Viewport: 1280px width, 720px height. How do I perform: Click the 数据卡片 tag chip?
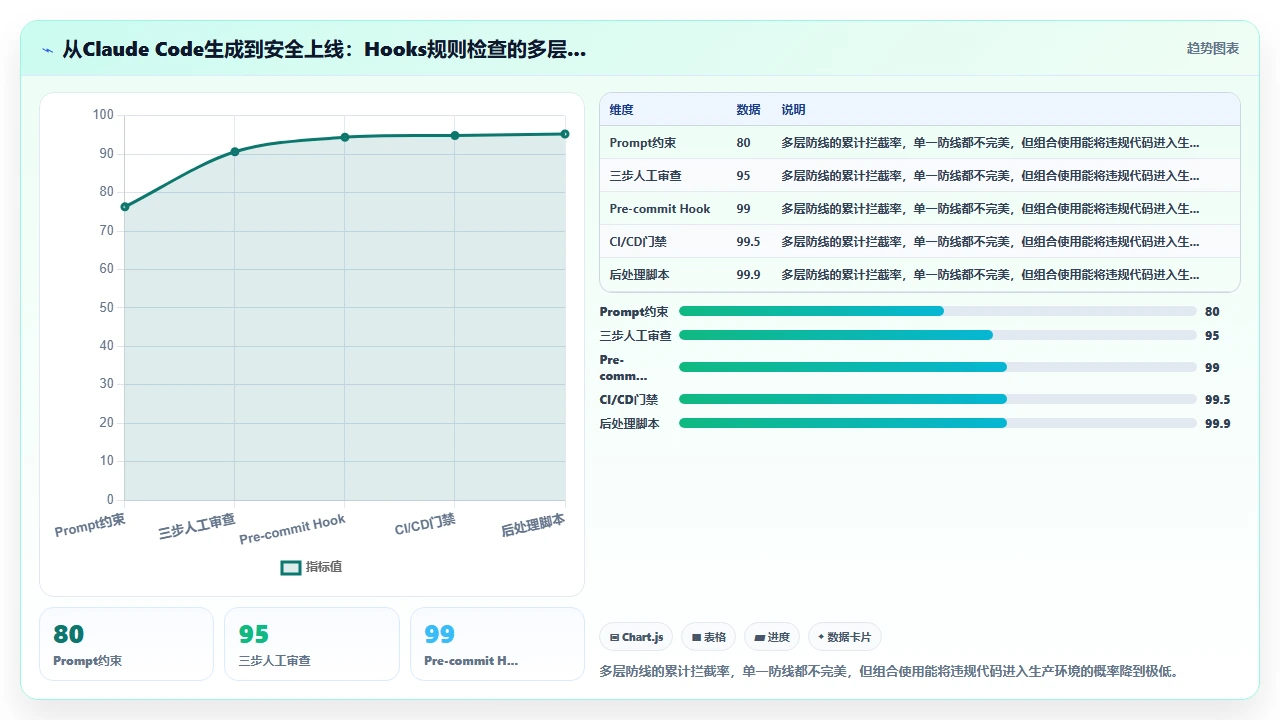845,637
